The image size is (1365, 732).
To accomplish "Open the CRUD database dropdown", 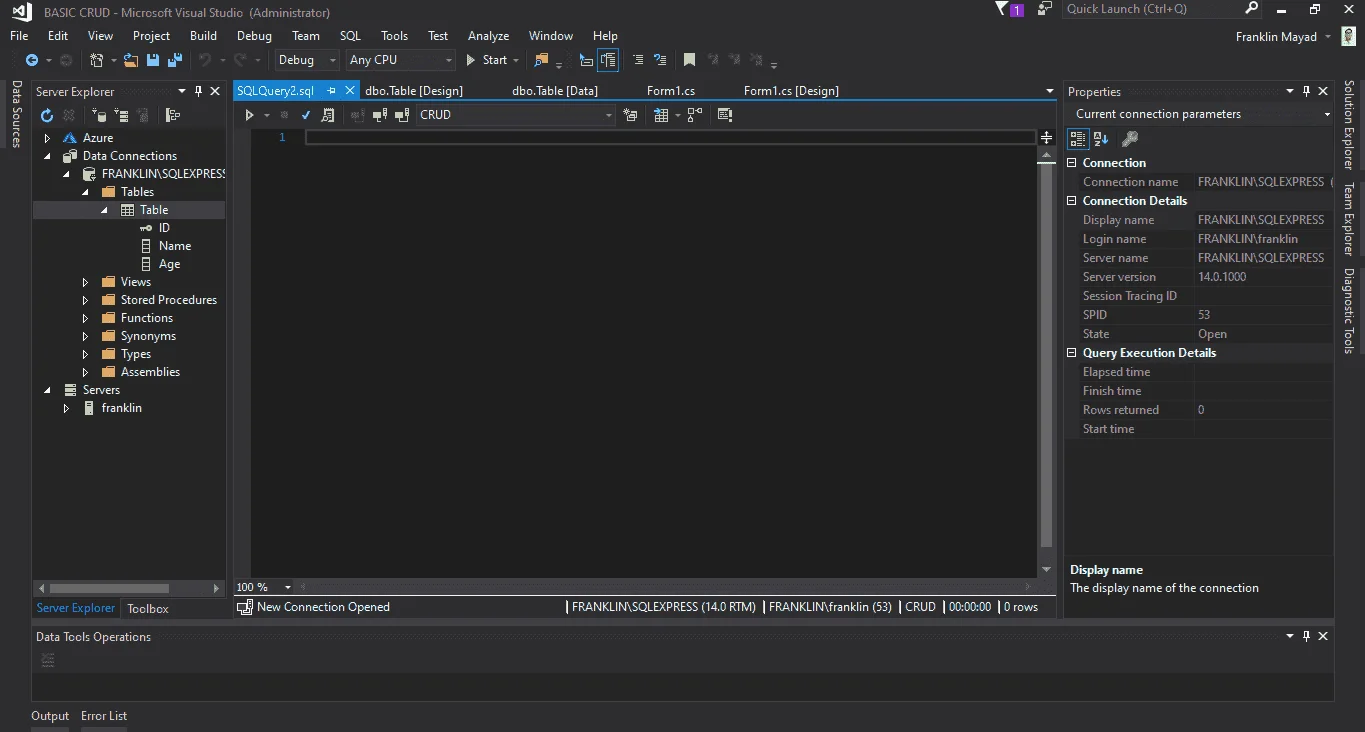I will click(516, 115).
